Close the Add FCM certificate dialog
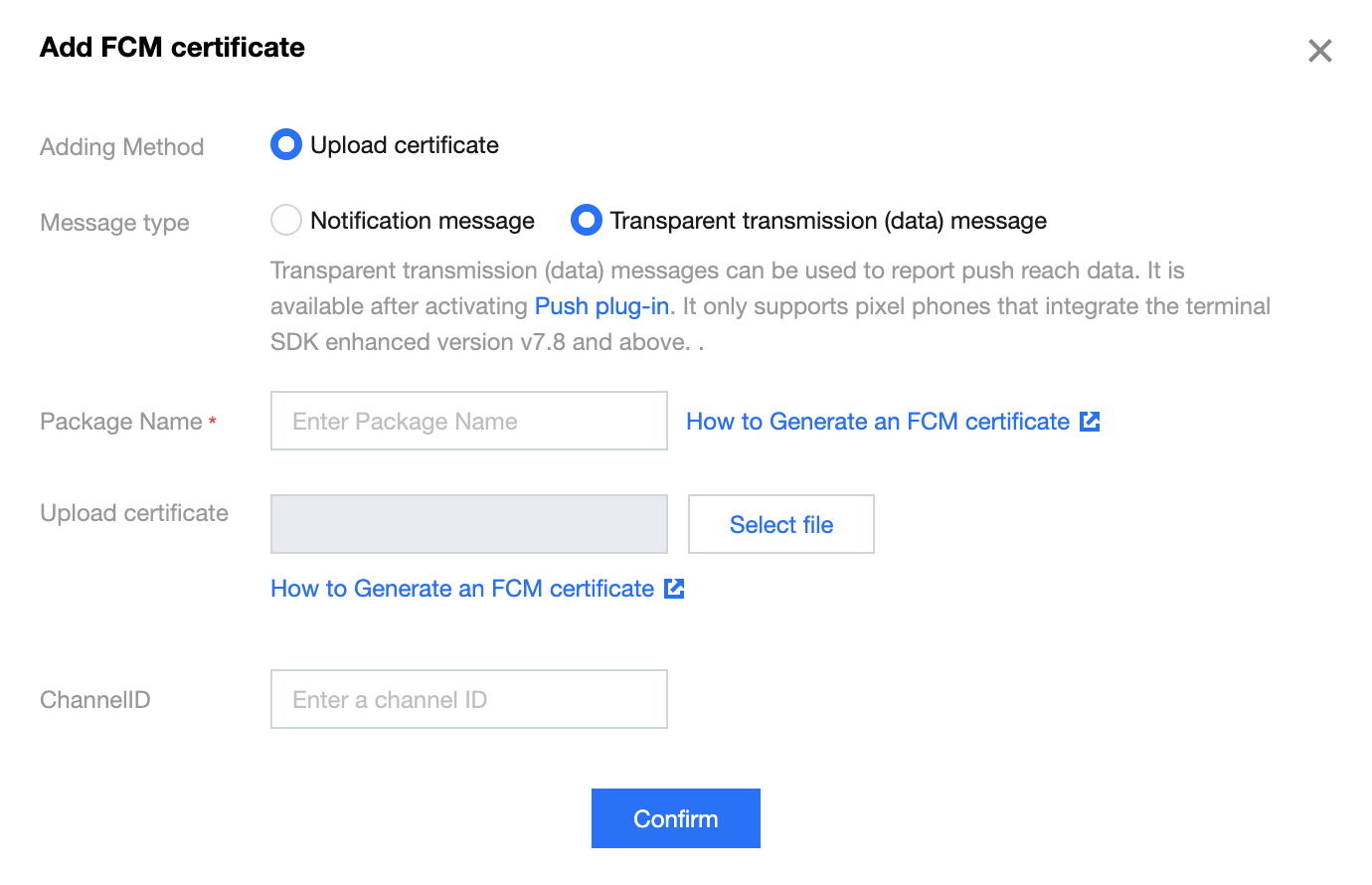 [x=1319, y=51]
